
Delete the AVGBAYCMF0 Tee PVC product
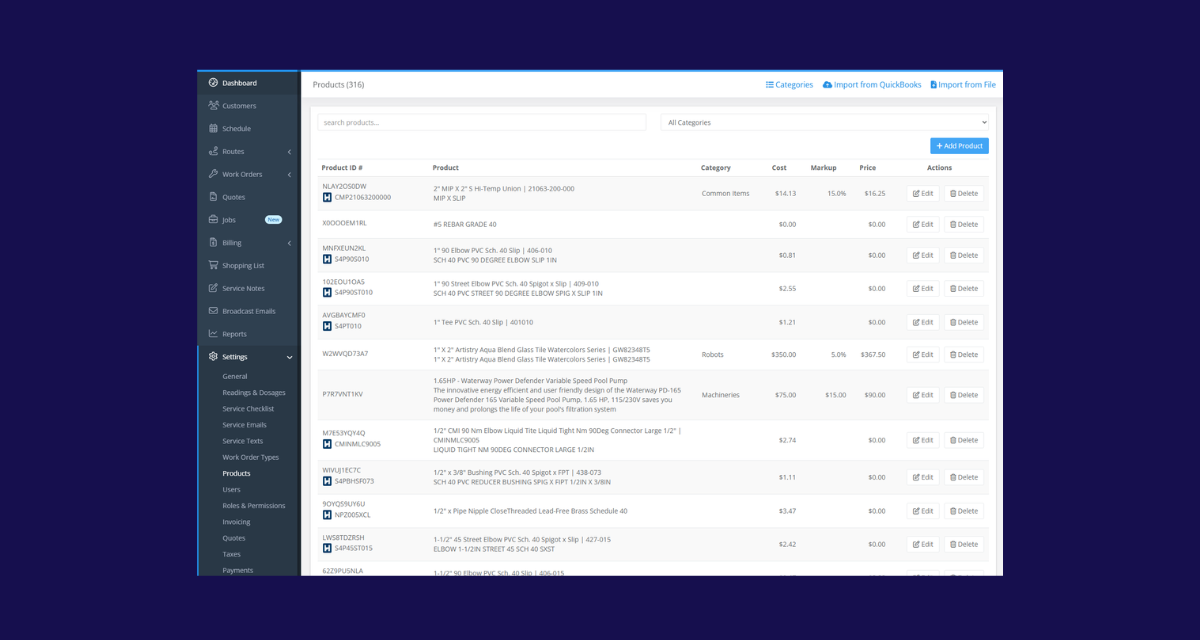[964, 322]
